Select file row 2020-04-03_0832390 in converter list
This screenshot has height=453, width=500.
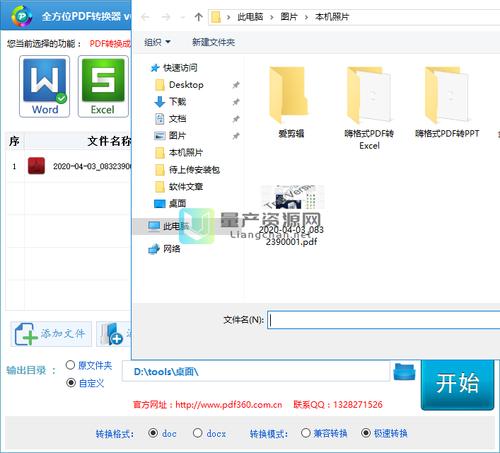(68, 166)
